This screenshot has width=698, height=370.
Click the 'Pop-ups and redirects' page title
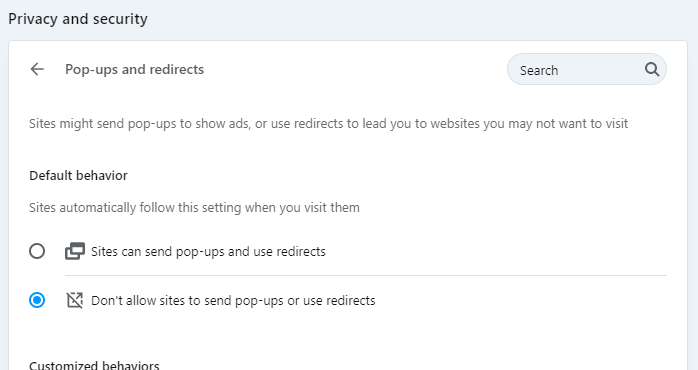pos(134,69)
